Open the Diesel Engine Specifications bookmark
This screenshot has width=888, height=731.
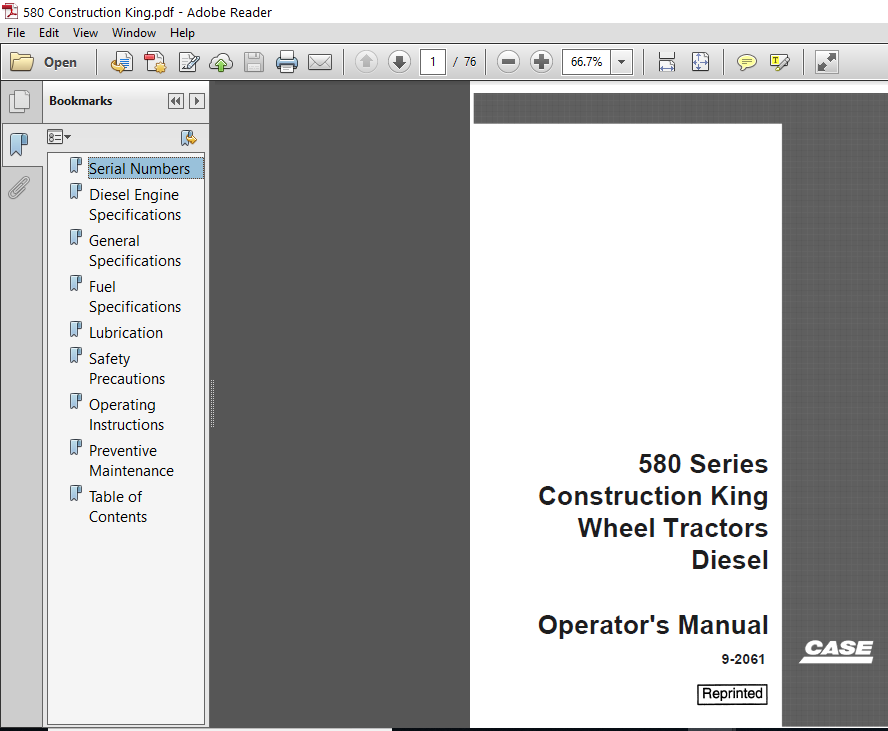135,204
